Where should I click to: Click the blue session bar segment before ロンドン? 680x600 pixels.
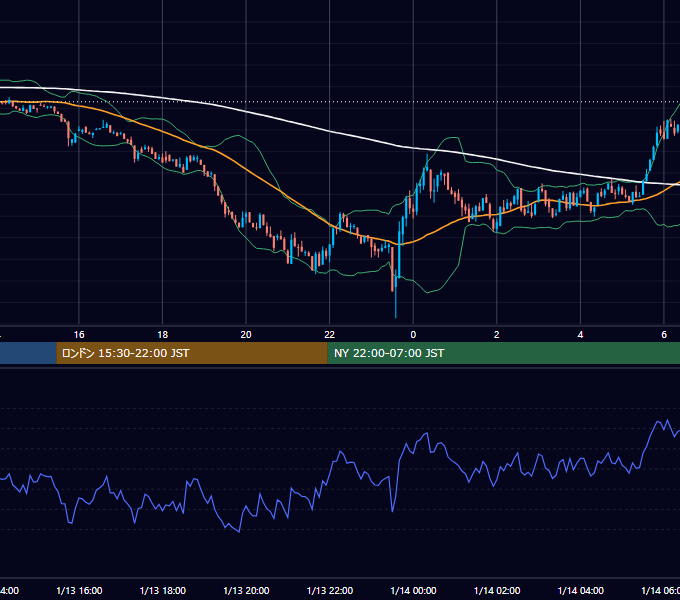pyautogui.click(x=28, y=353)
